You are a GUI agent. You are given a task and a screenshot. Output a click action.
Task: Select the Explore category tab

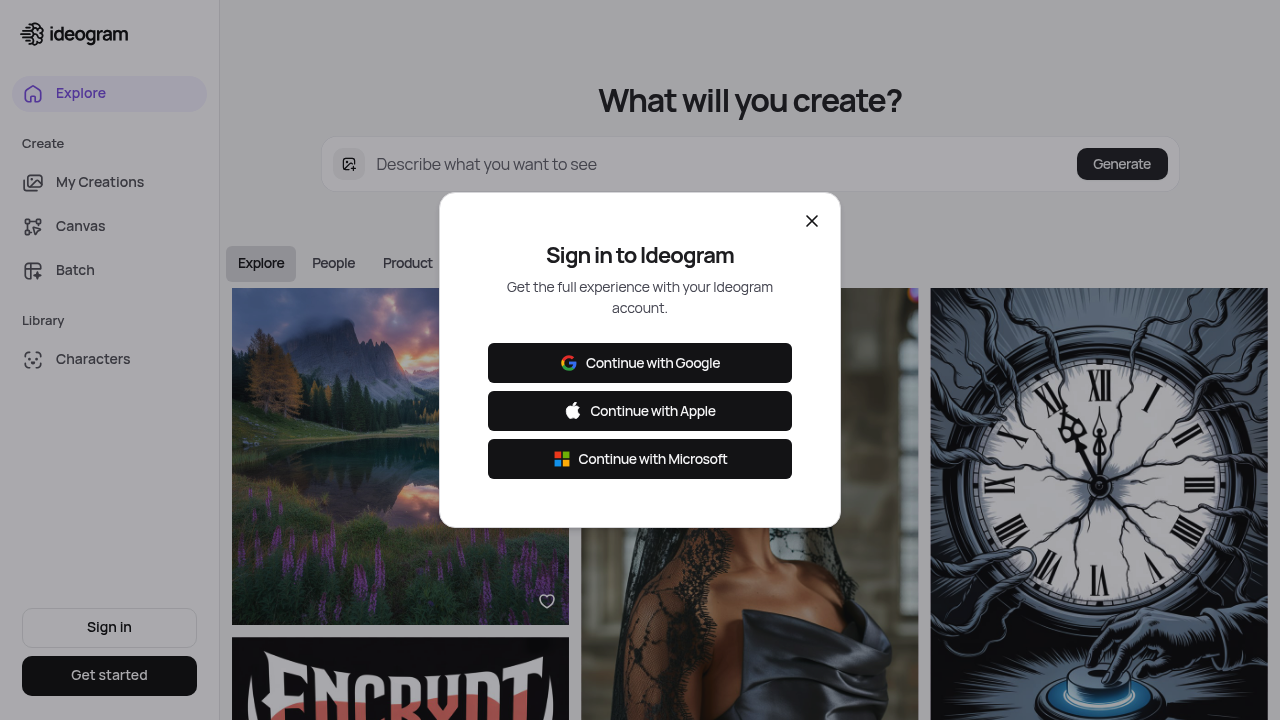pyautogui.click(x=261, y=264)
